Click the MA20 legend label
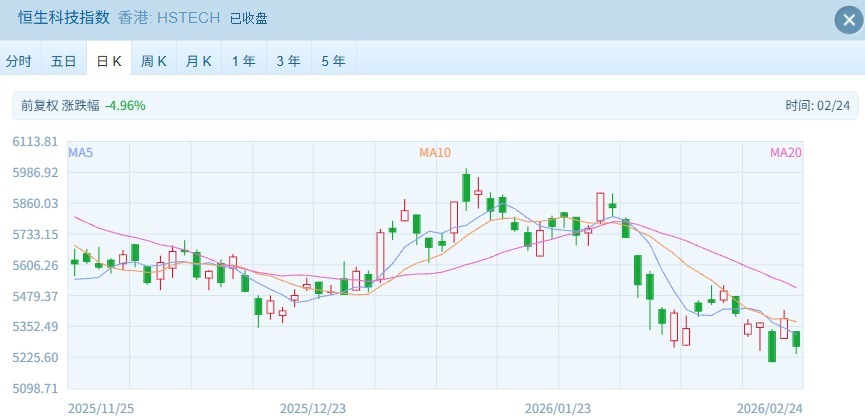865x416 pixels. (x=785, y=153)
